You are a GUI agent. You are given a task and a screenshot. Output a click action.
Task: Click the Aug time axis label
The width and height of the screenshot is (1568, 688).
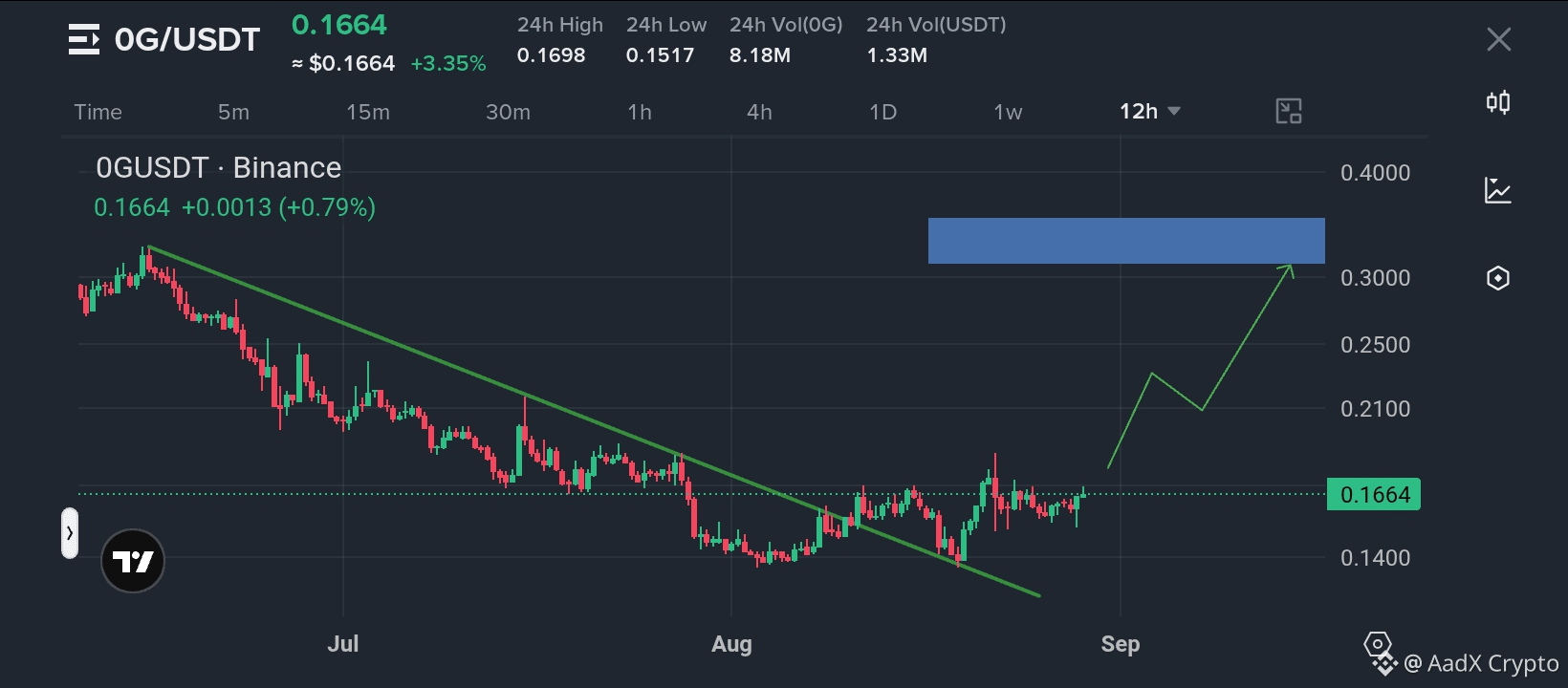point(731,644)
